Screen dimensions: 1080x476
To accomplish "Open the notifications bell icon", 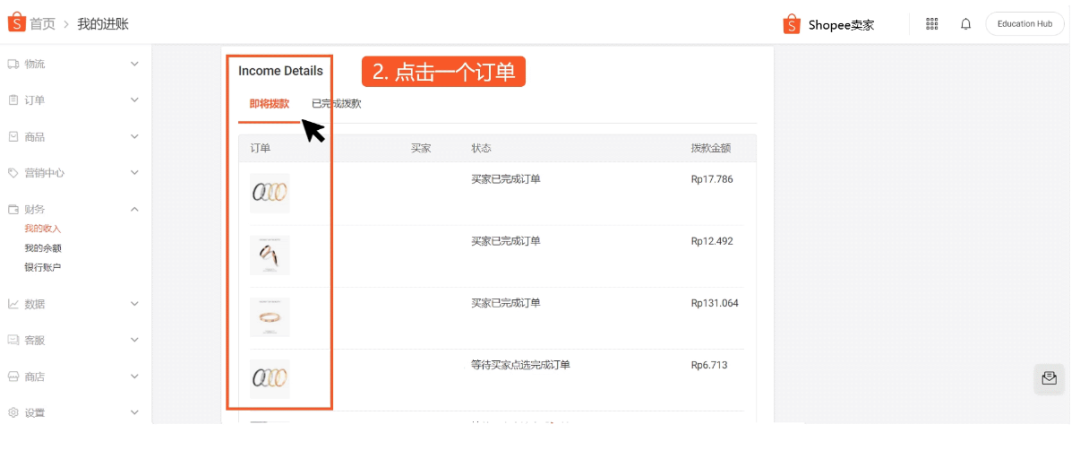I will (966, 24).
